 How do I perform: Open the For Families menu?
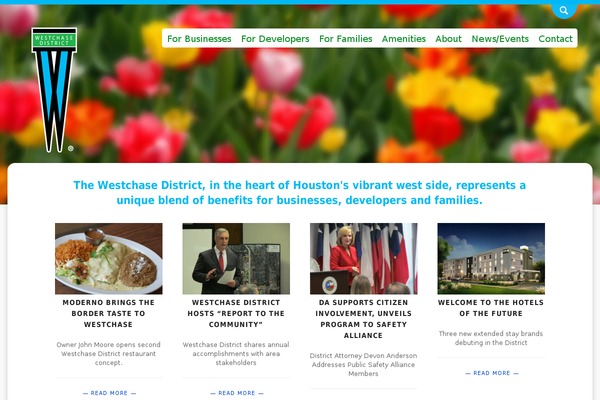pos(346,39)
